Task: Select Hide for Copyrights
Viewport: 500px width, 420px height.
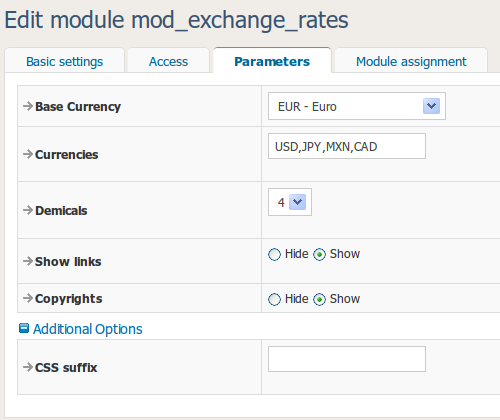Action: tap(274, 299)
